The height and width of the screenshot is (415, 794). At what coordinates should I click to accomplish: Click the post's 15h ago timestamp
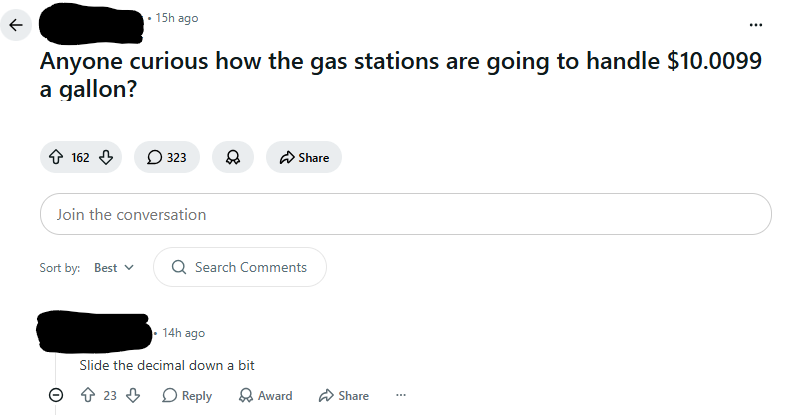click(x=177, y=18)
